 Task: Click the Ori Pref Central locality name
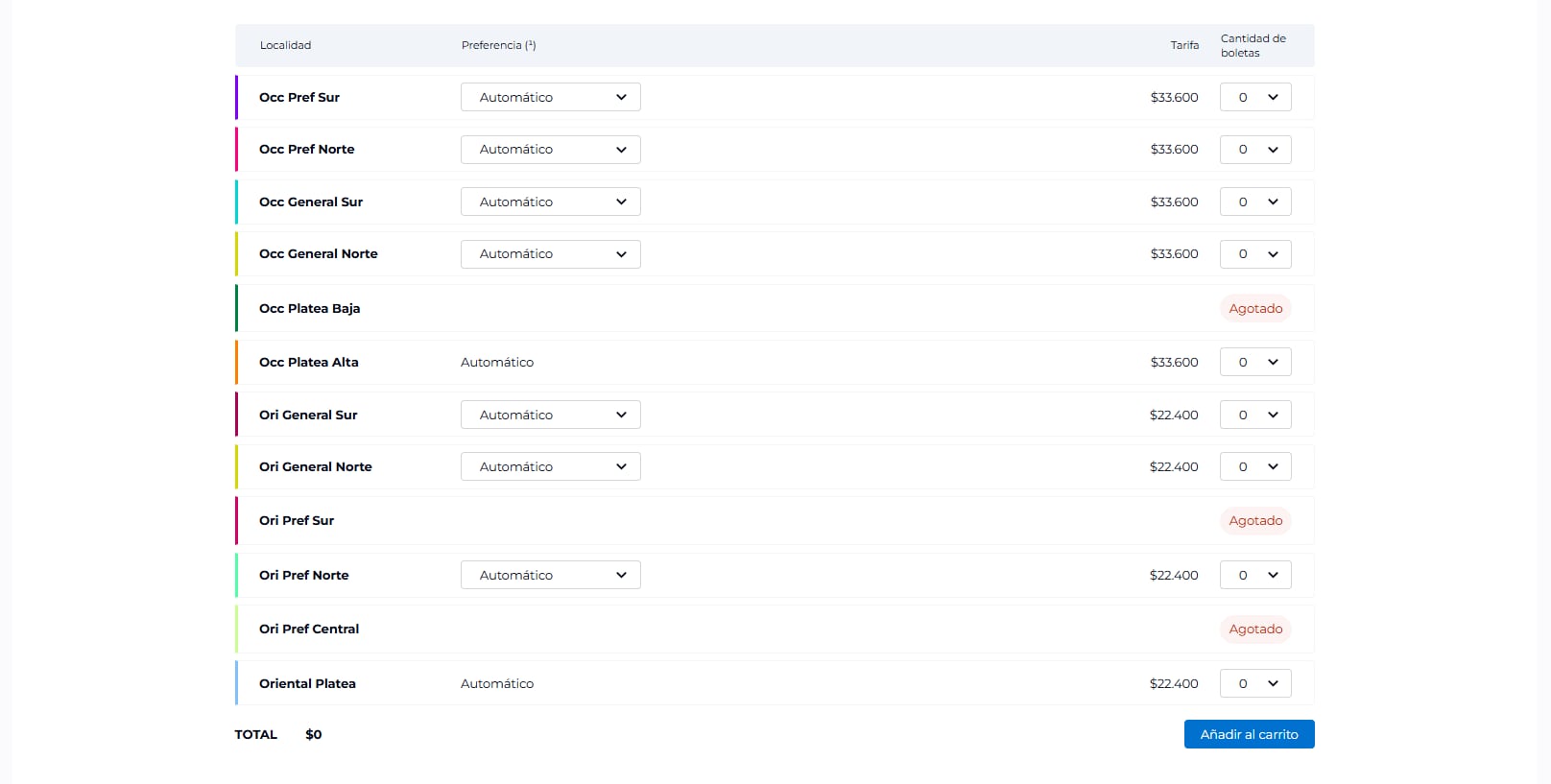[x=309, y=629]
